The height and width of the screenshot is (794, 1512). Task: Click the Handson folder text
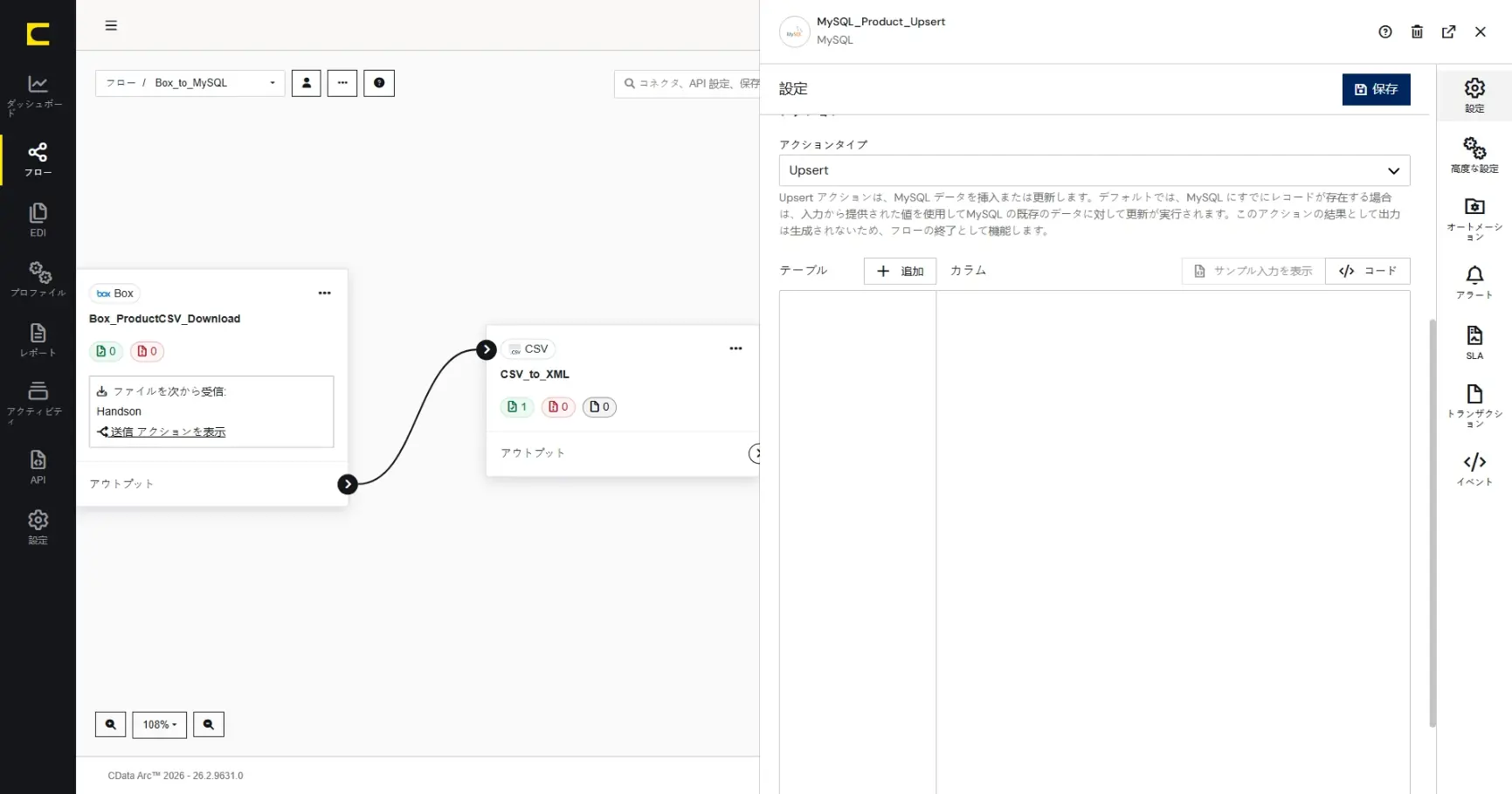[x=119, y=411]
